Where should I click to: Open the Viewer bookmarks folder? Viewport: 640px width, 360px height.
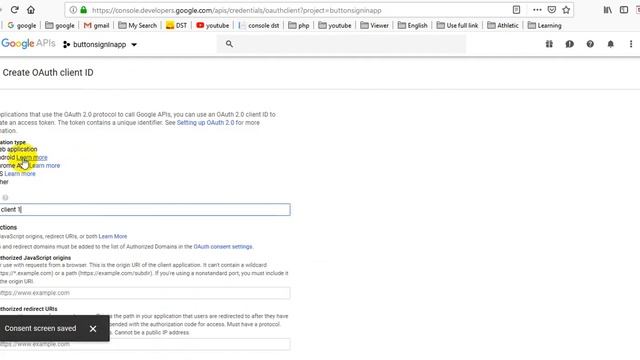(x=374, y=25)
